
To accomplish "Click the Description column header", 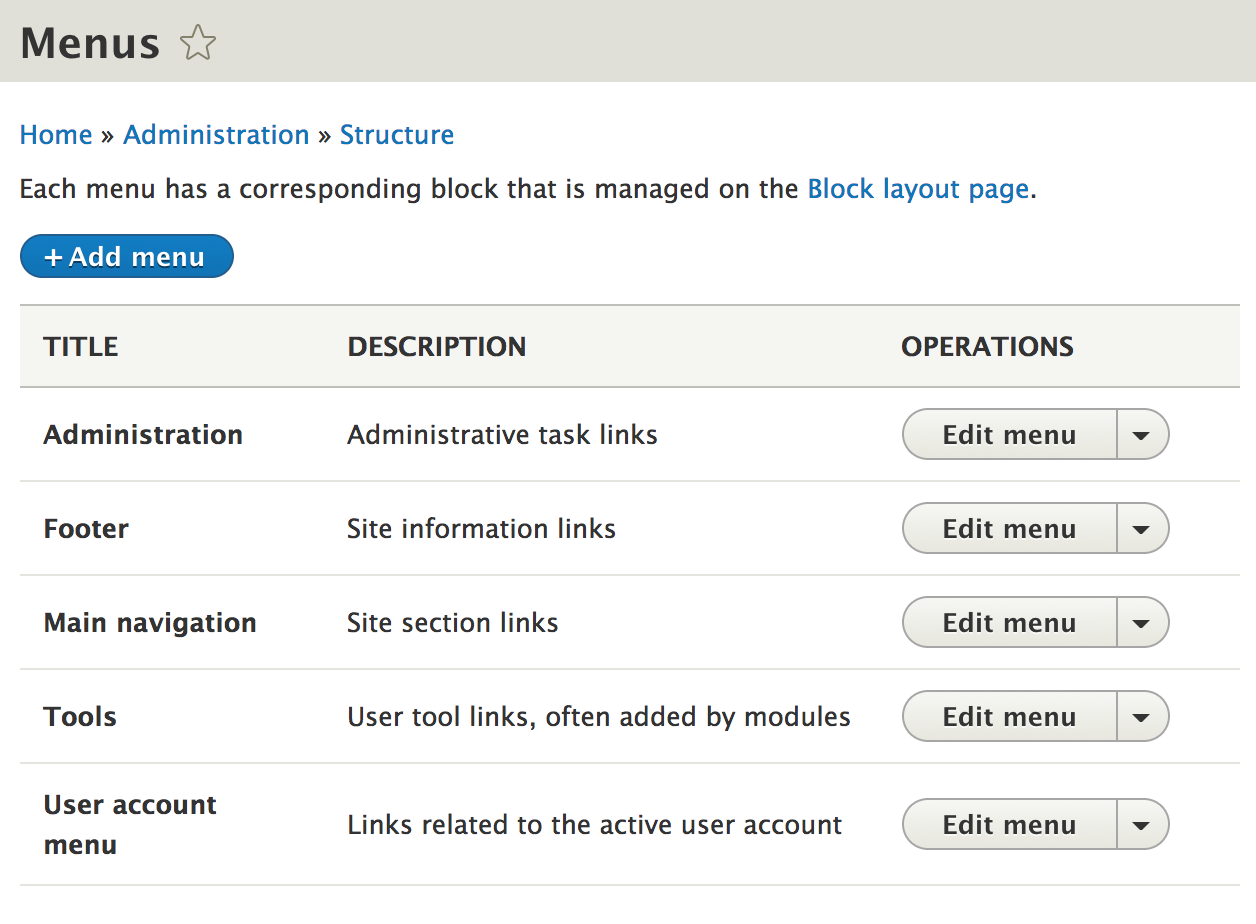I will point(437,347).
